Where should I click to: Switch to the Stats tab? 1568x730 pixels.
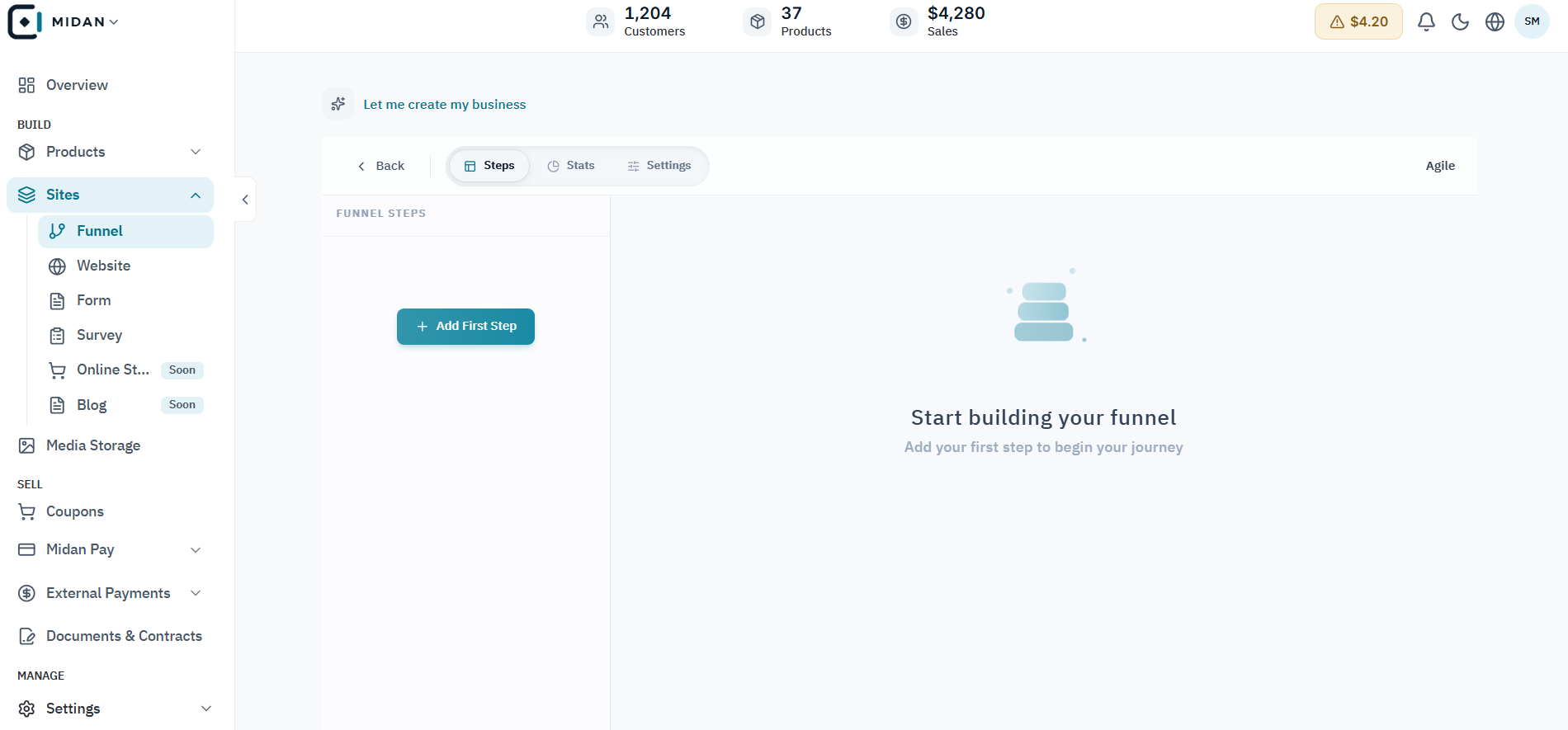pyautogui.click(x=571, y=166)
